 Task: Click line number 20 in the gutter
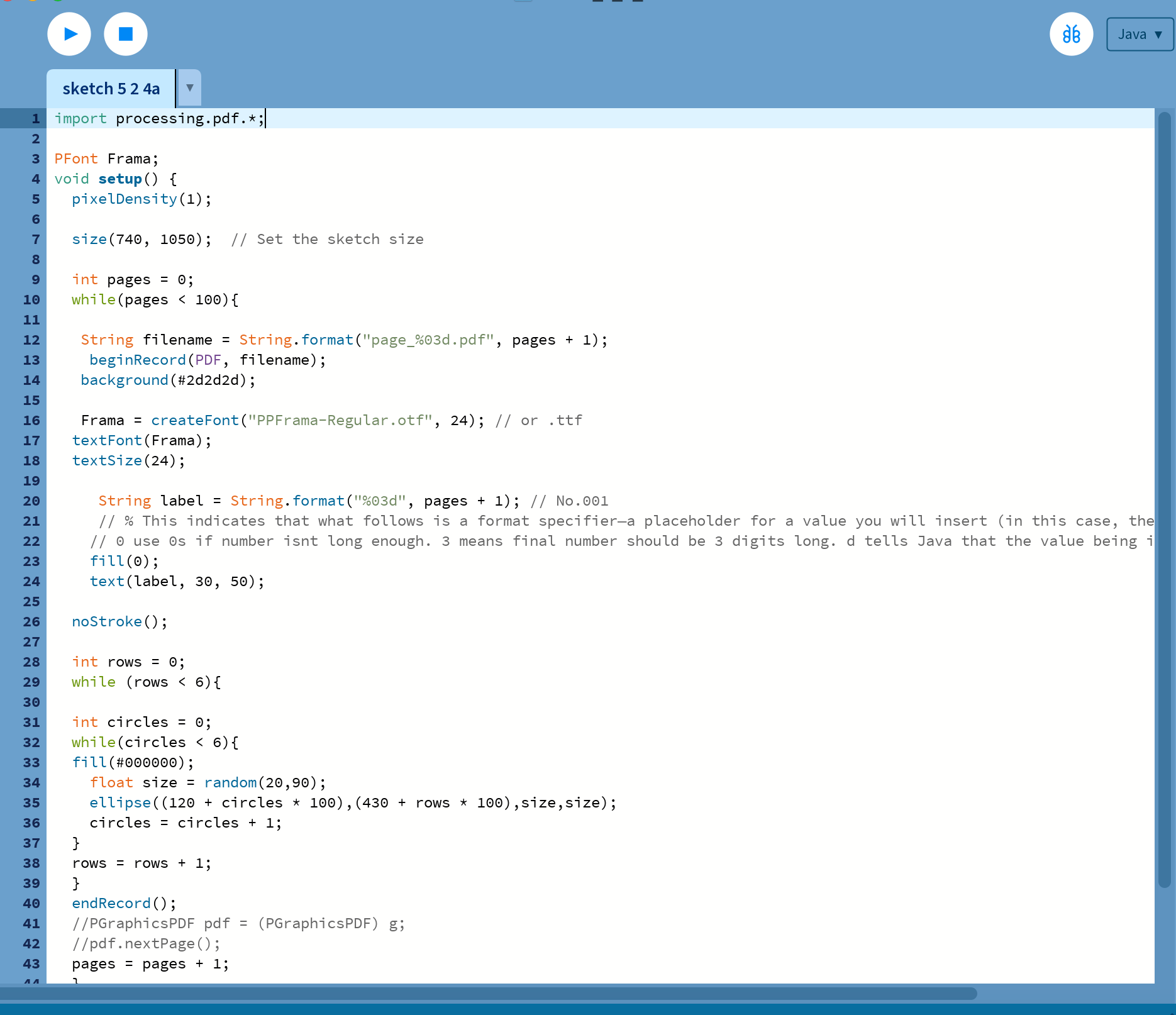click(31, 501)
